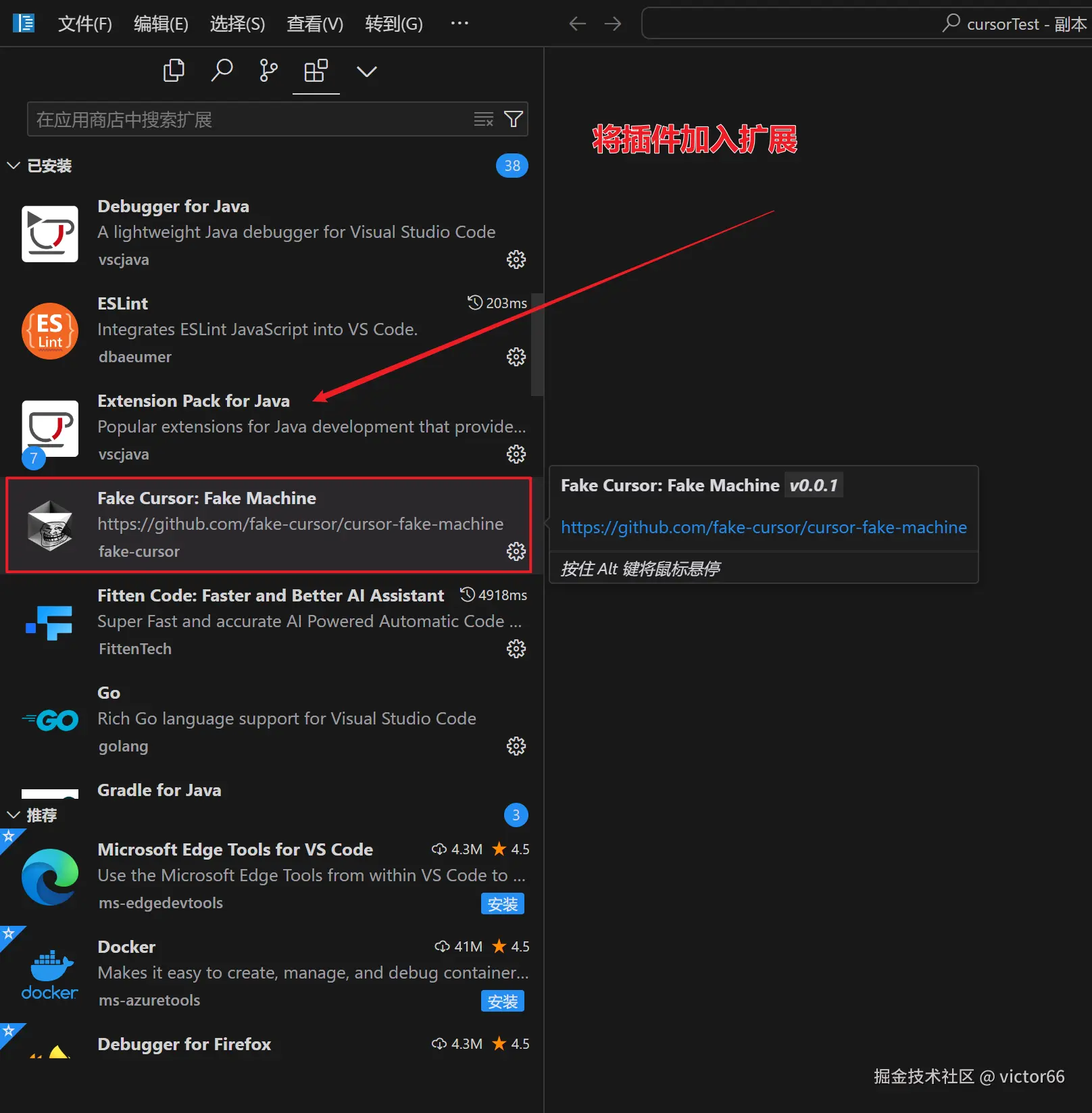Image resolution: width=1092 pixels, height=1113 pixels.
Task: Open the Source Control branch icon
Action: click(x=268, y=70)
